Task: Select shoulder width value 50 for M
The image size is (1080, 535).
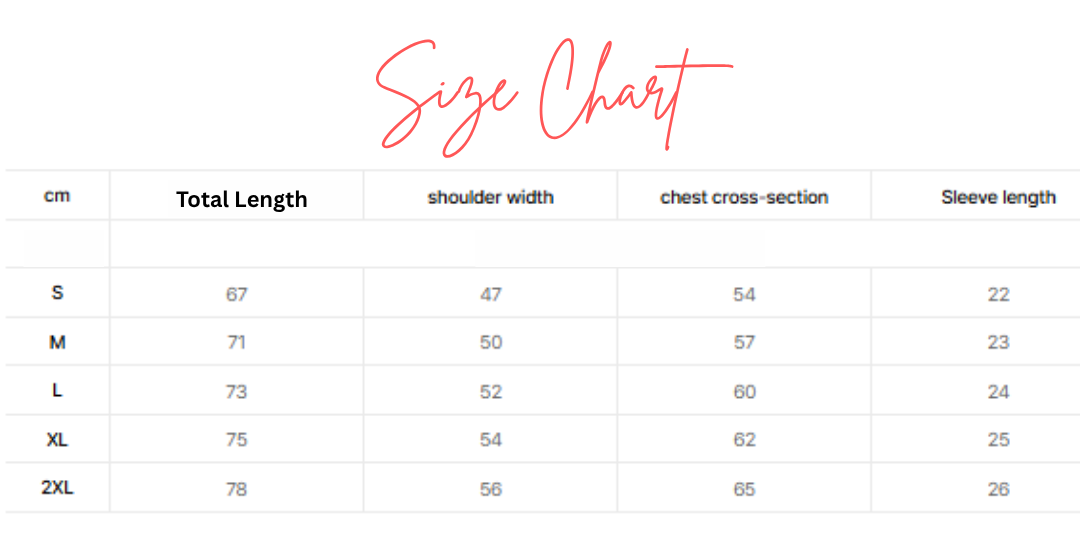Action: point(490,342)
